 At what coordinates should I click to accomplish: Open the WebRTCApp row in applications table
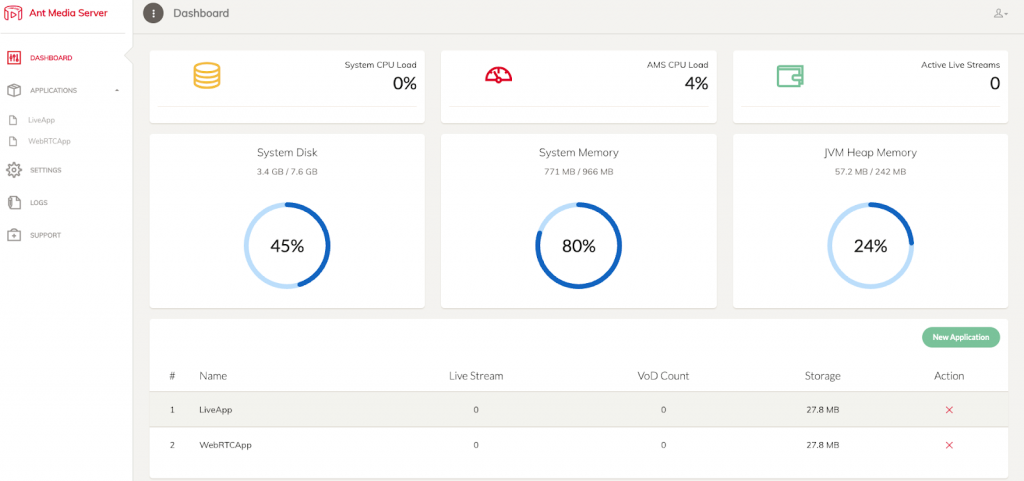(579, 445)
